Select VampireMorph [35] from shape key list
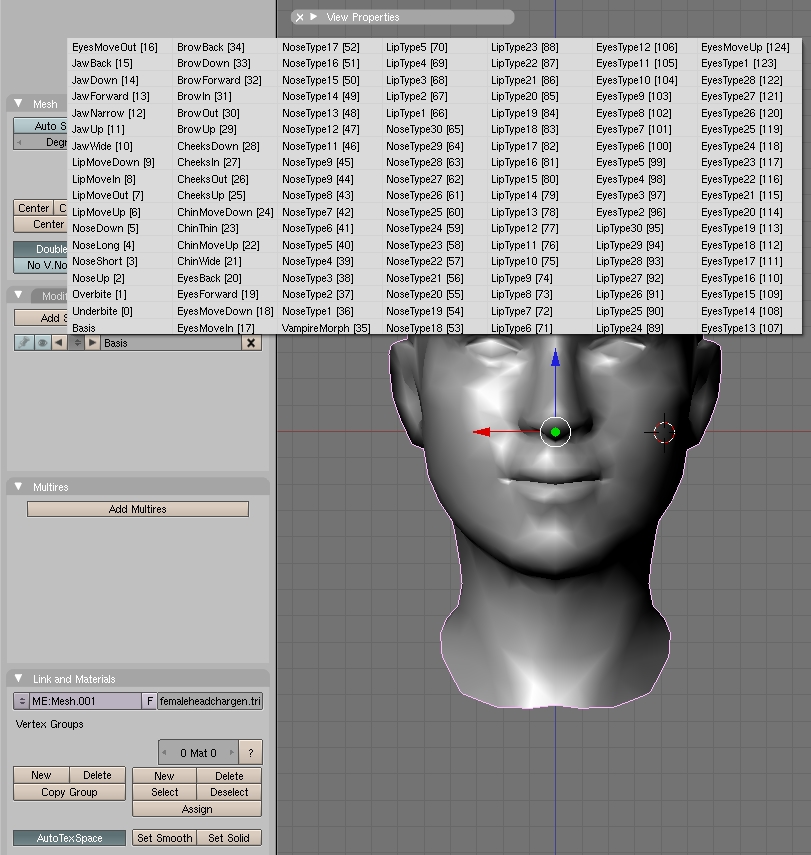The image size is (811, 855). point(326,328)
